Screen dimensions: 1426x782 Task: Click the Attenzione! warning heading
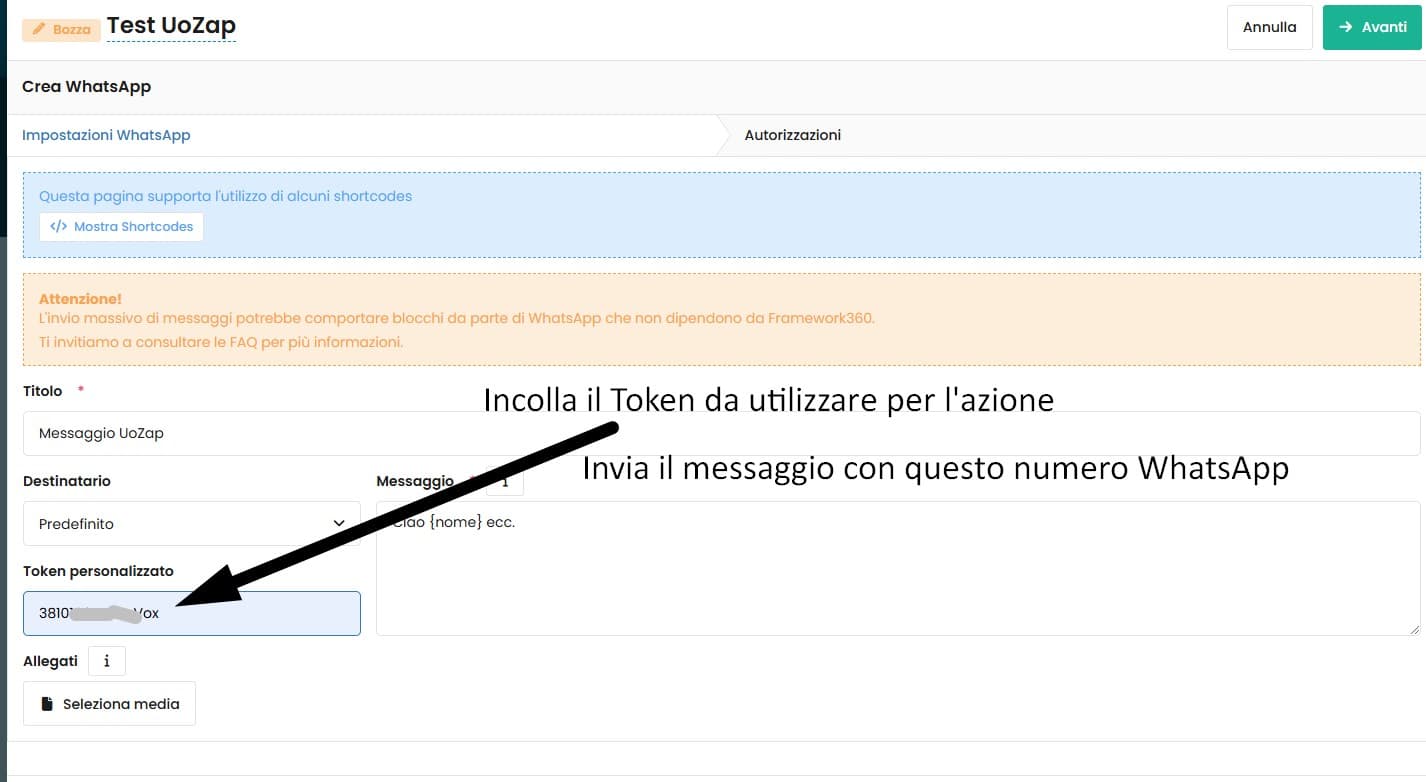(x=80, y=299)
